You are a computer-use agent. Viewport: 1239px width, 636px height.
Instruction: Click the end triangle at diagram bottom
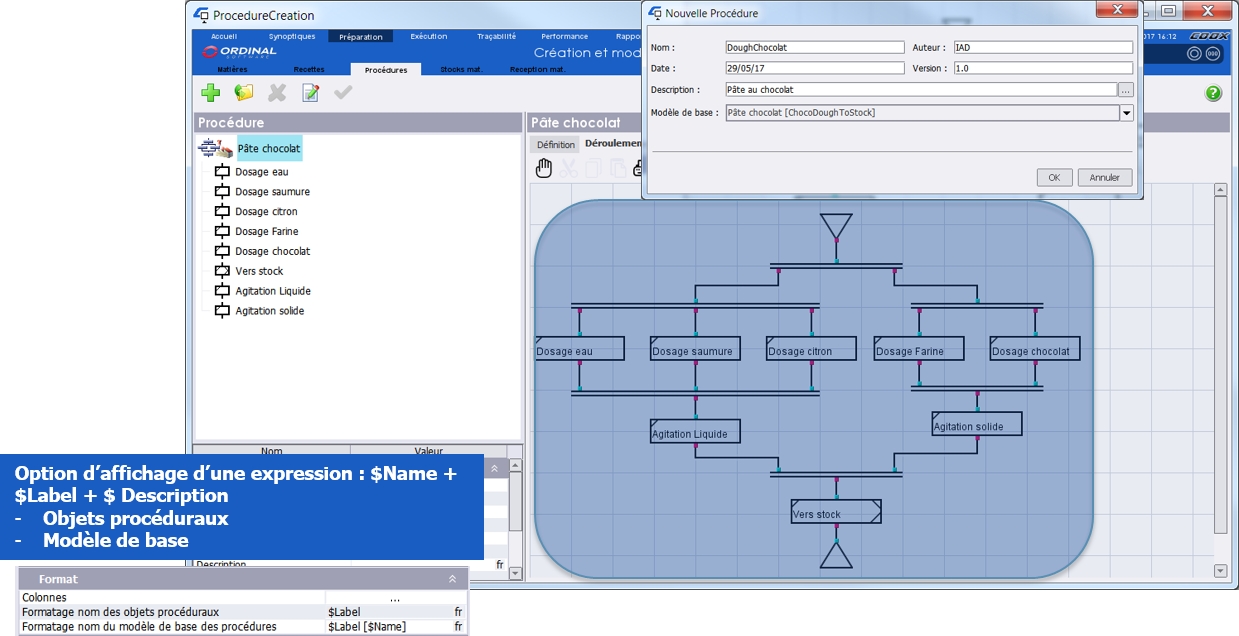[836, 555]
